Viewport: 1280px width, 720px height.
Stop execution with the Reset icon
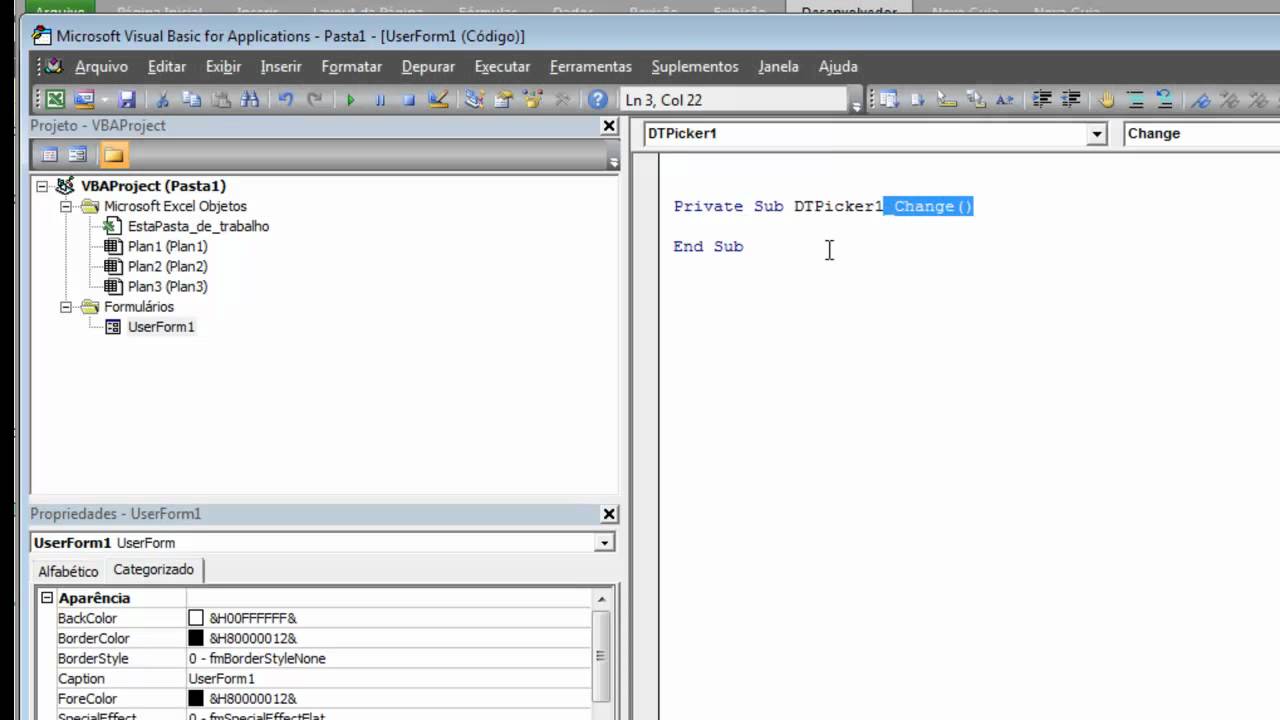[409, 100]
